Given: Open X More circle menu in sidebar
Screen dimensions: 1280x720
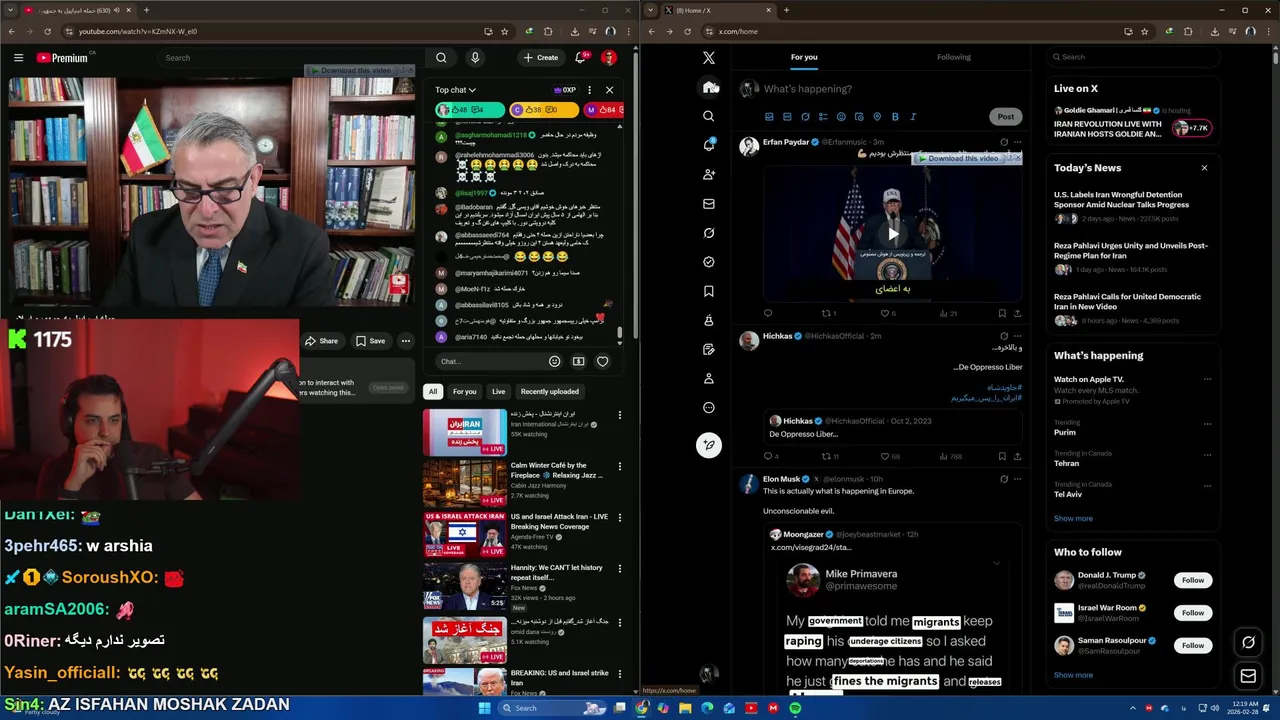Looking at the screenshot, I should click(x=709, y=408).
